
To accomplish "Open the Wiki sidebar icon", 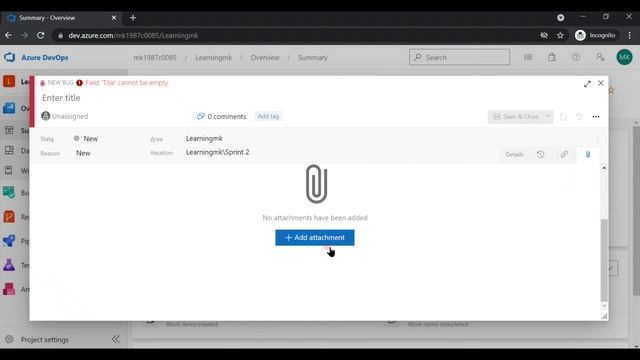I will click(9, 170).
